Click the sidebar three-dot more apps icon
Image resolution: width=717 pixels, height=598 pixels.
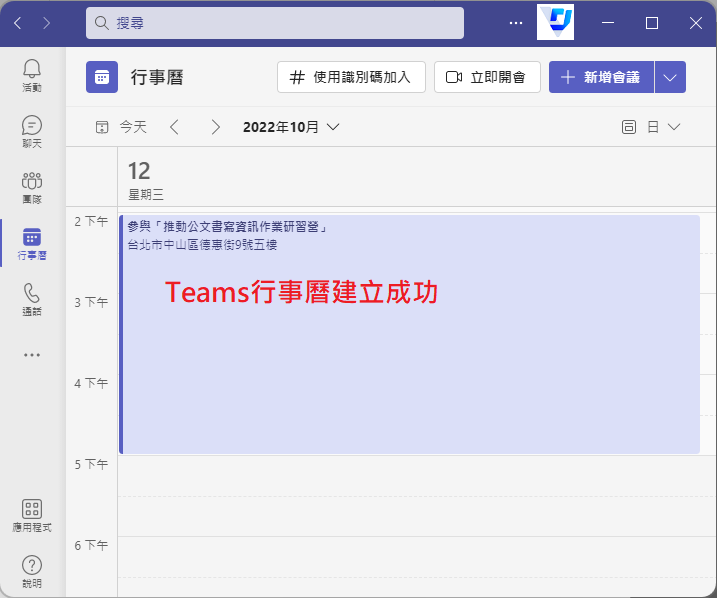[32, 354]
